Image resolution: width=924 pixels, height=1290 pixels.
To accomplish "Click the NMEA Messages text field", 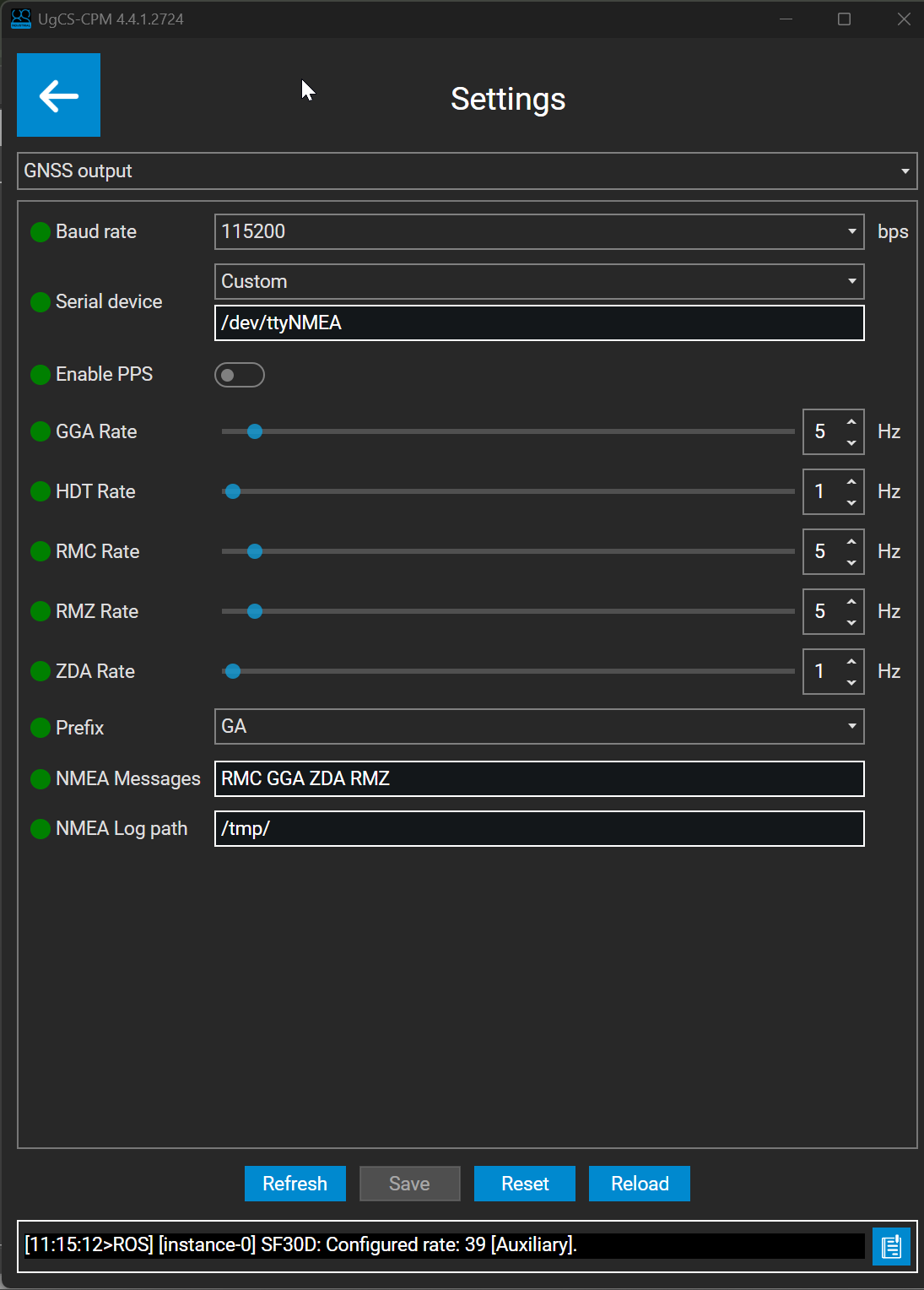I will pyautogui.click(x=539, y=778).
